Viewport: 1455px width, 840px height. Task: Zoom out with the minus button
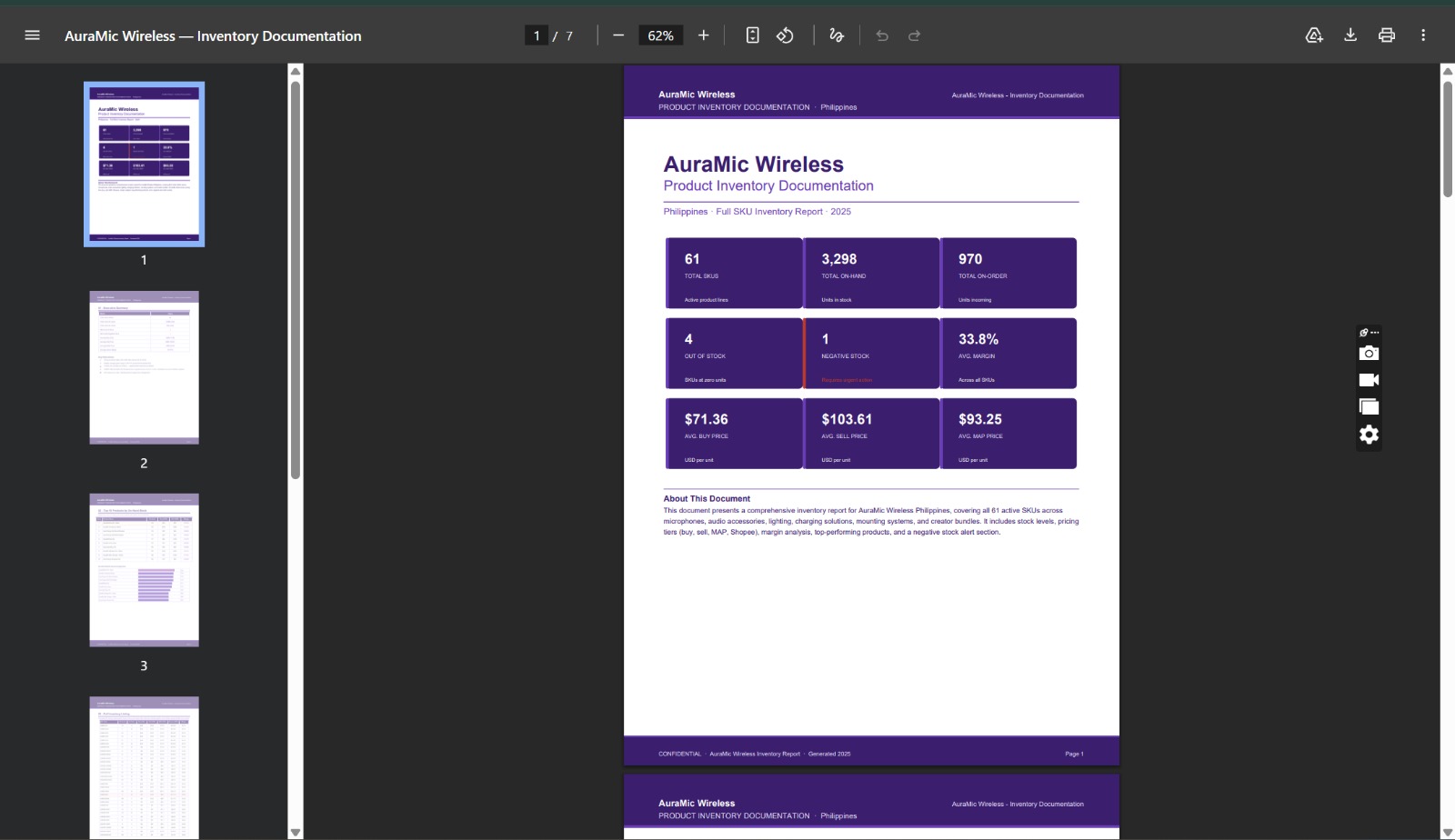point(618,35)
